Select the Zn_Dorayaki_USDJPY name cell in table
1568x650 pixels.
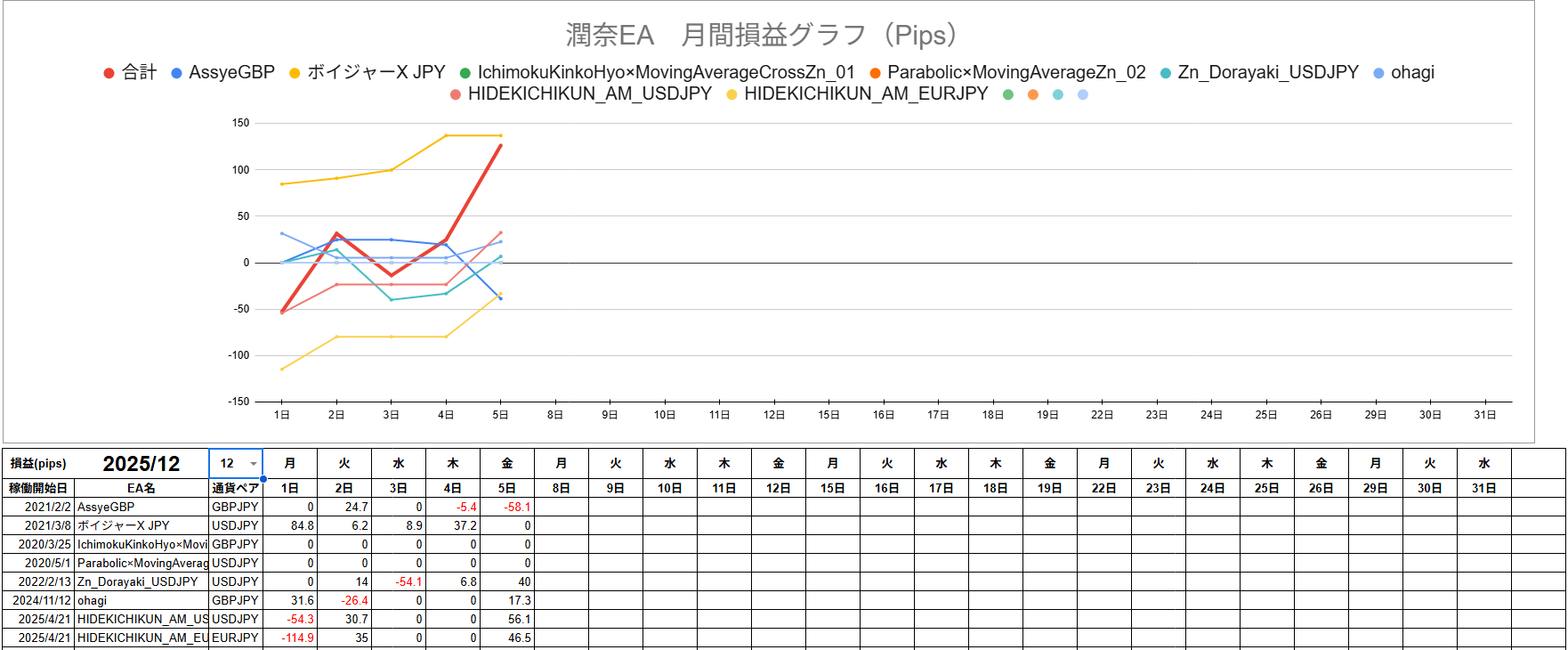141,581
